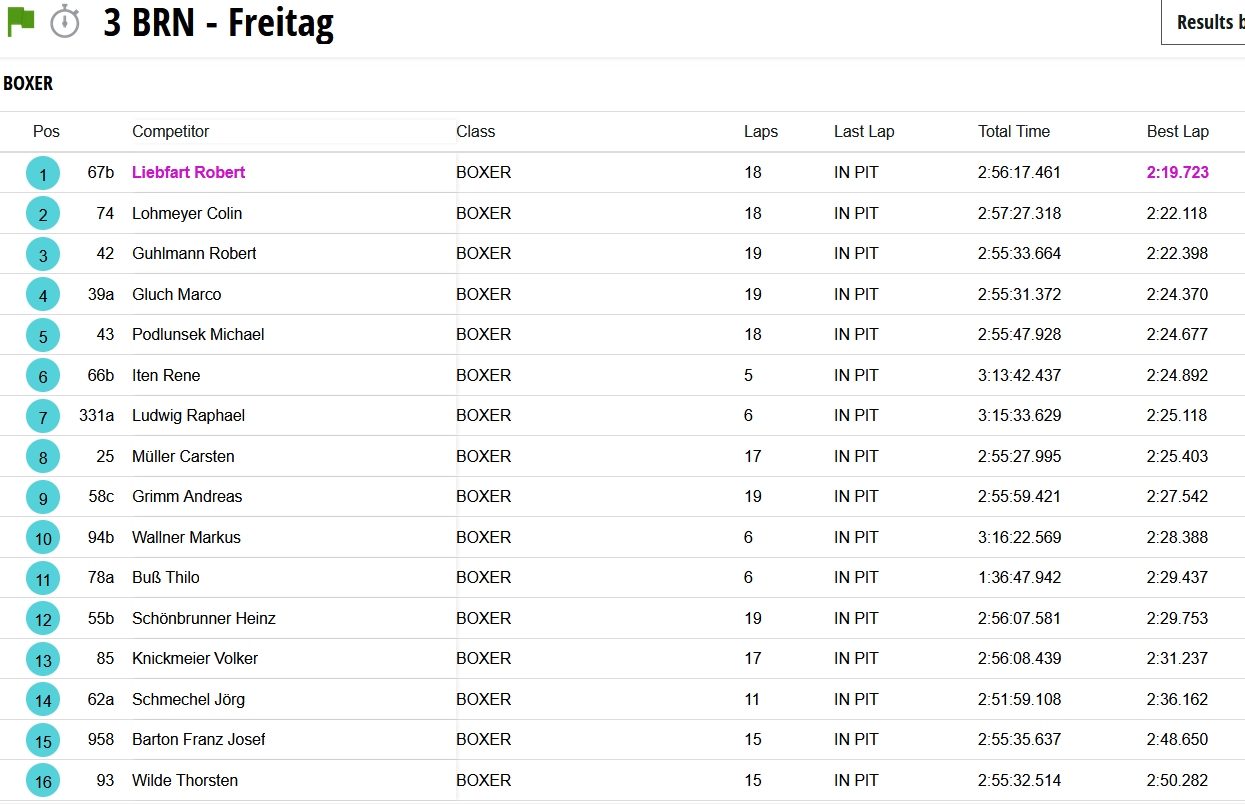Click the Competitor column header

click(170, 131)
